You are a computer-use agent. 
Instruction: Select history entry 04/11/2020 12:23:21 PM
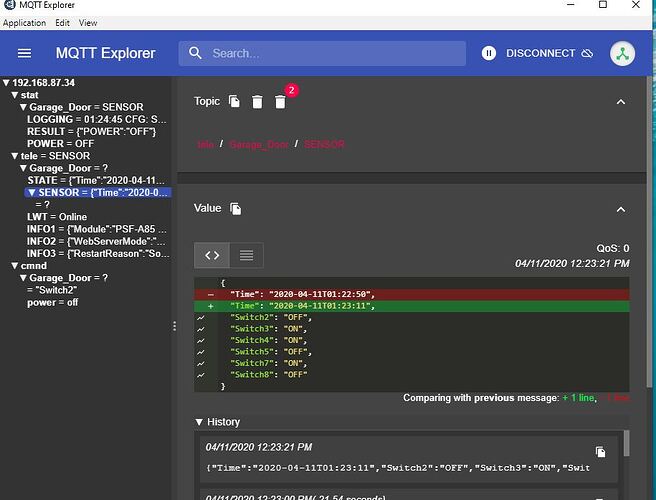(408, 459)
